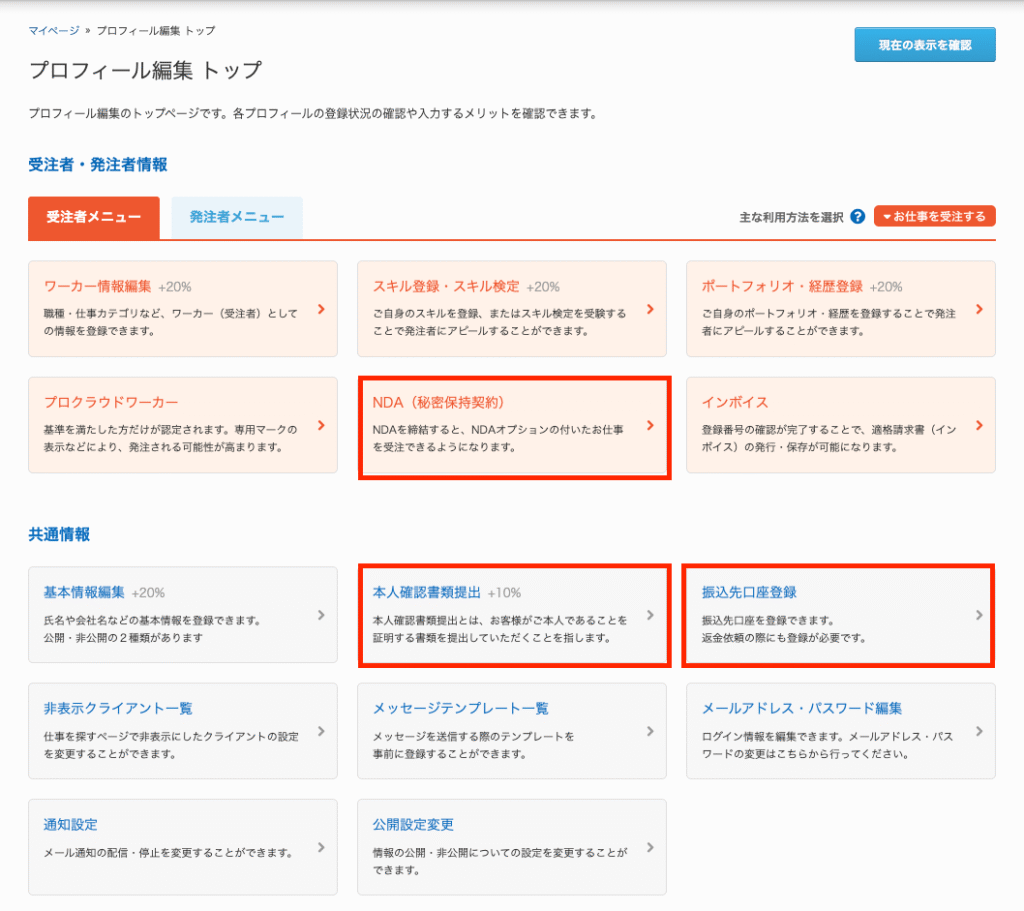Open 本人確認書類提出 link
Screen dimensions: 1024x911
point(427,592)
